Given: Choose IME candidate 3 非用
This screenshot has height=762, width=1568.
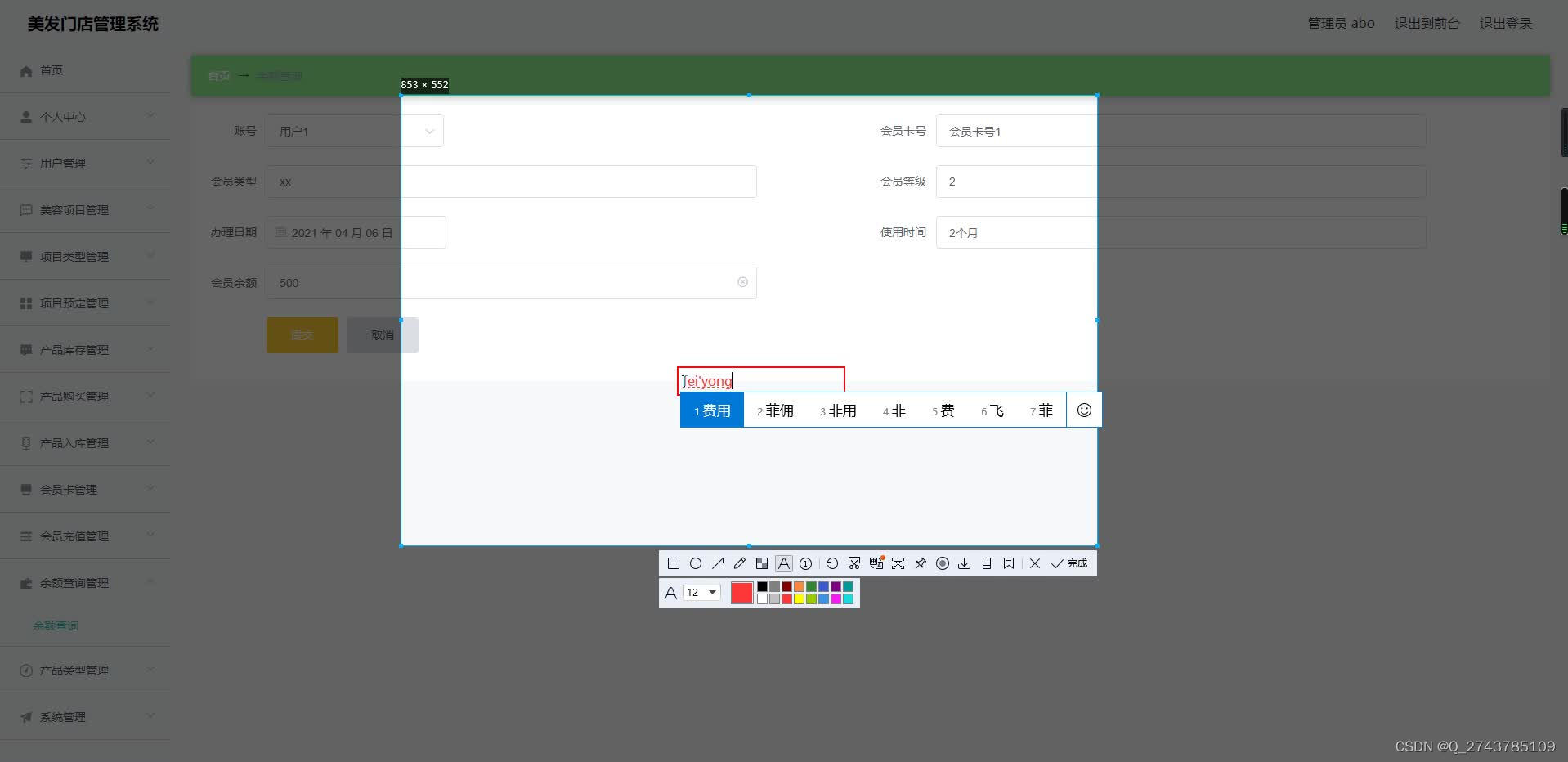Looking at the screenshot, I should (x=838, y=410).
